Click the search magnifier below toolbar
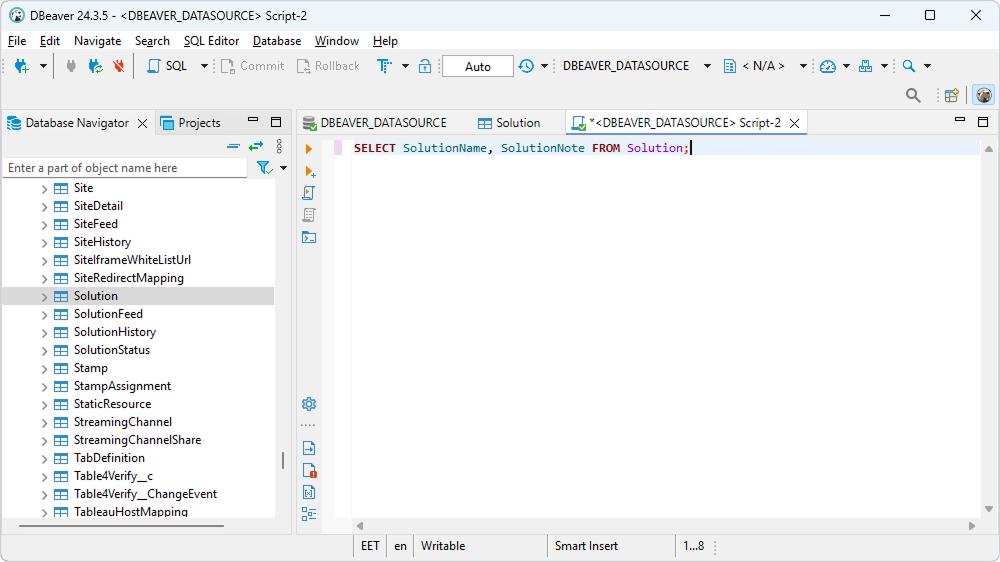 point(913,95)
